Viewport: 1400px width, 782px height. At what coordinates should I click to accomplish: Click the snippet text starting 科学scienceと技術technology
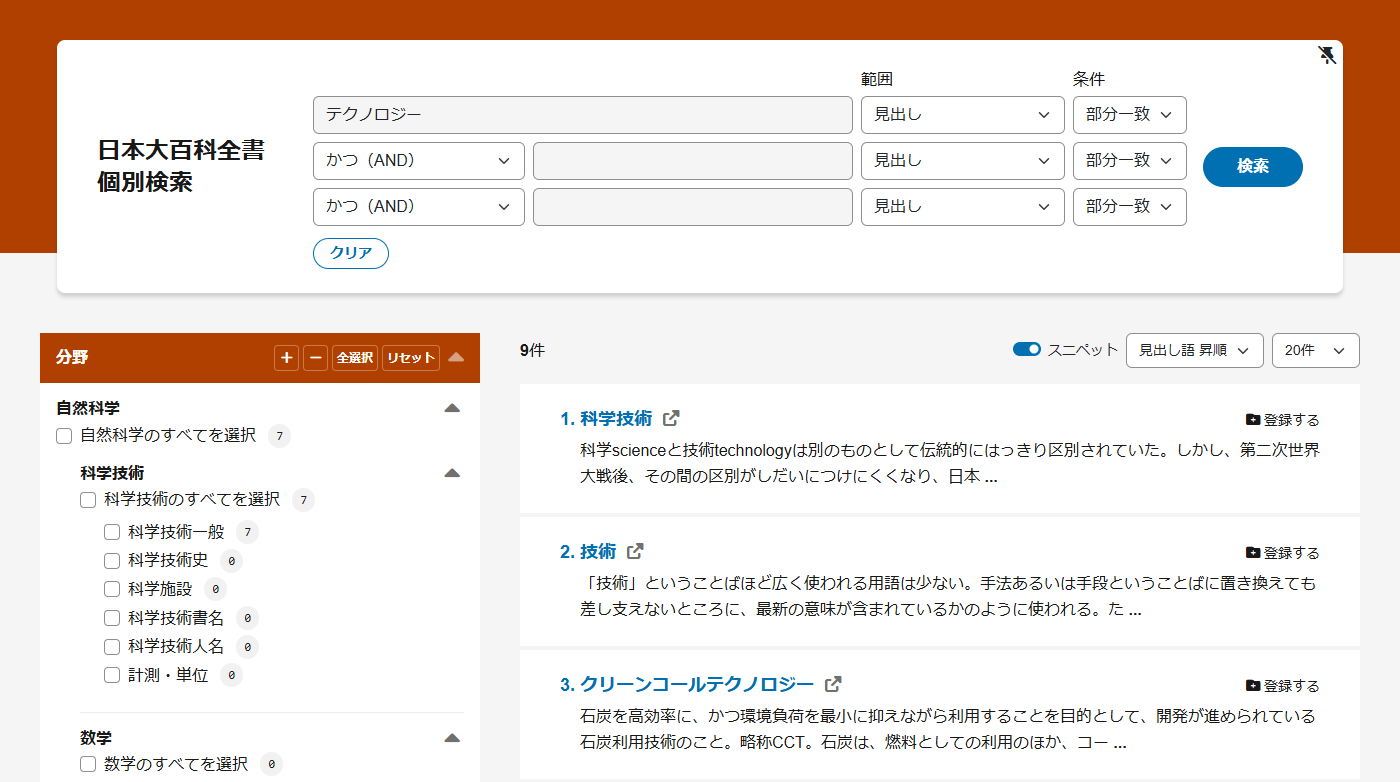(950, 464)
